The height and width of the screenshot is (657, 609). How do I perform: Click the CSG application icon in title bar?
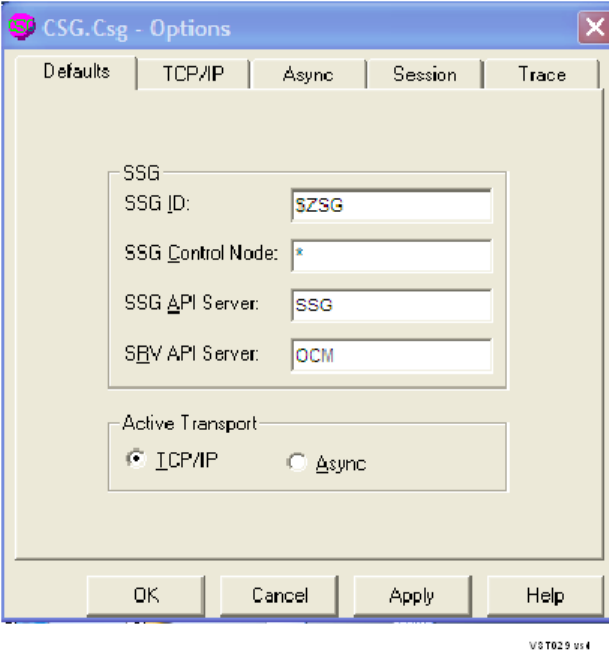pos(21,27)
